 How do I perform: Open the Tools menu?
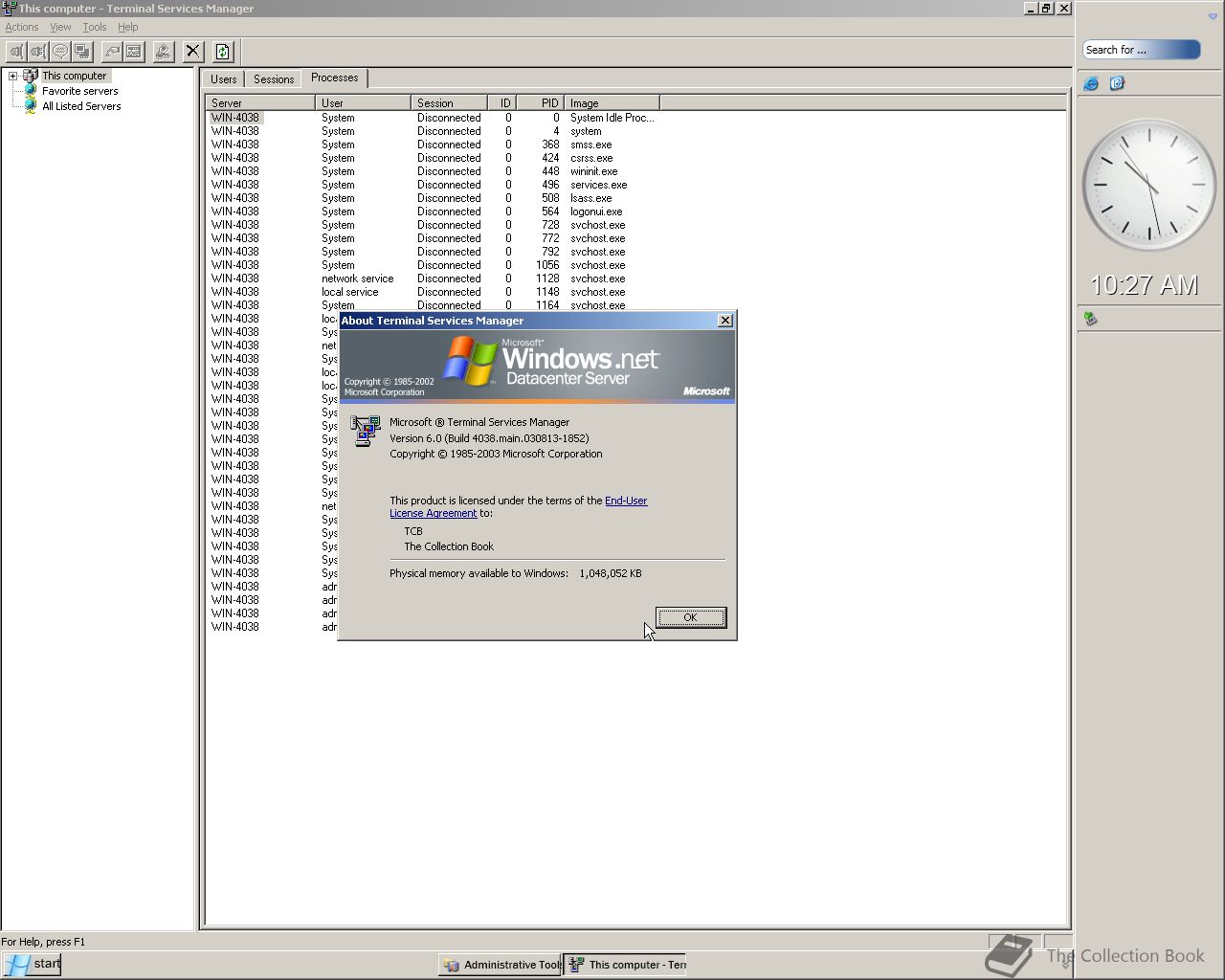[95, 27]
